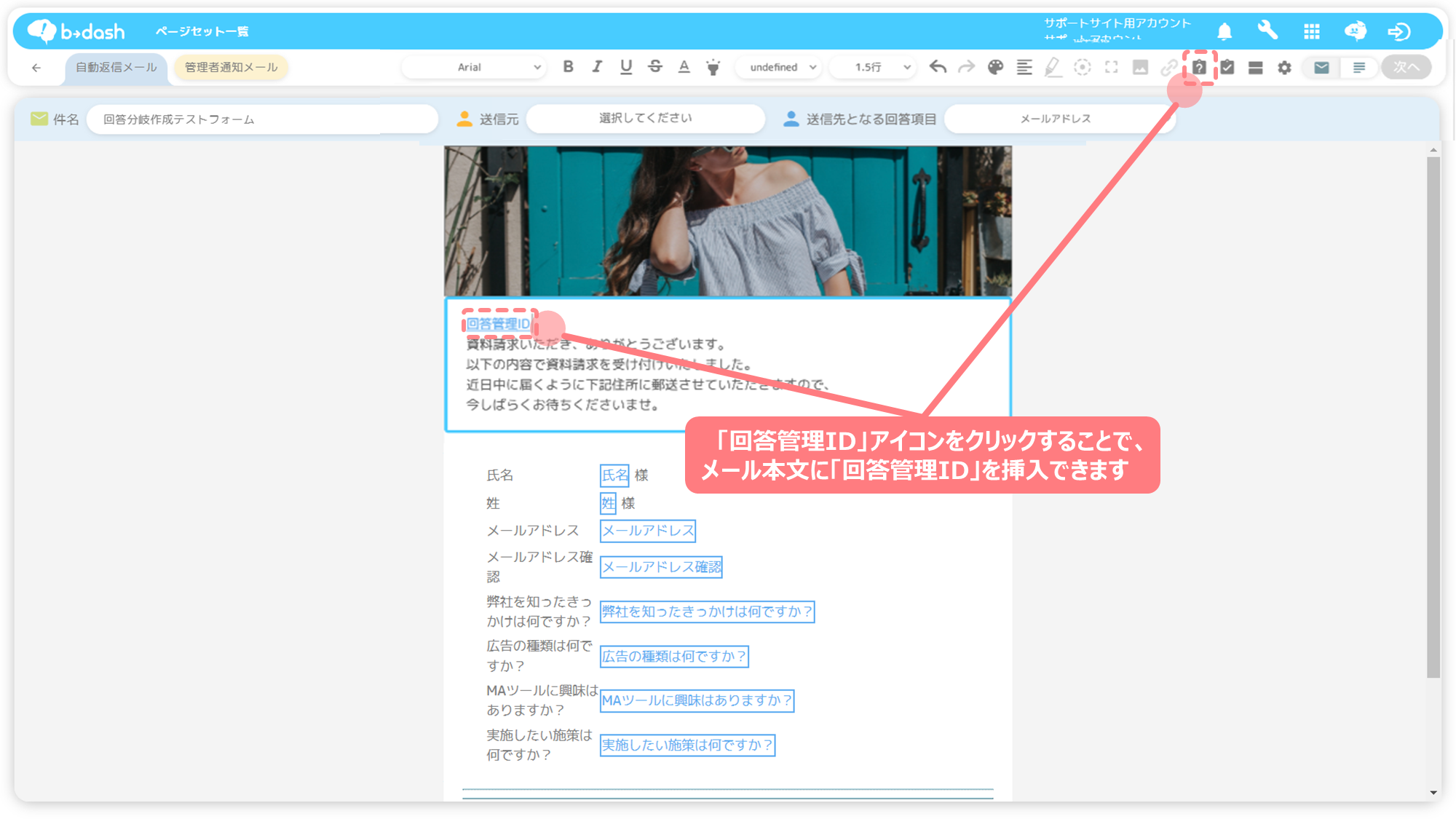The width and height of the screenshot is (1456, 819).
Task: Open ページセット一覧 in header
Action: click(x=202, y=31)
